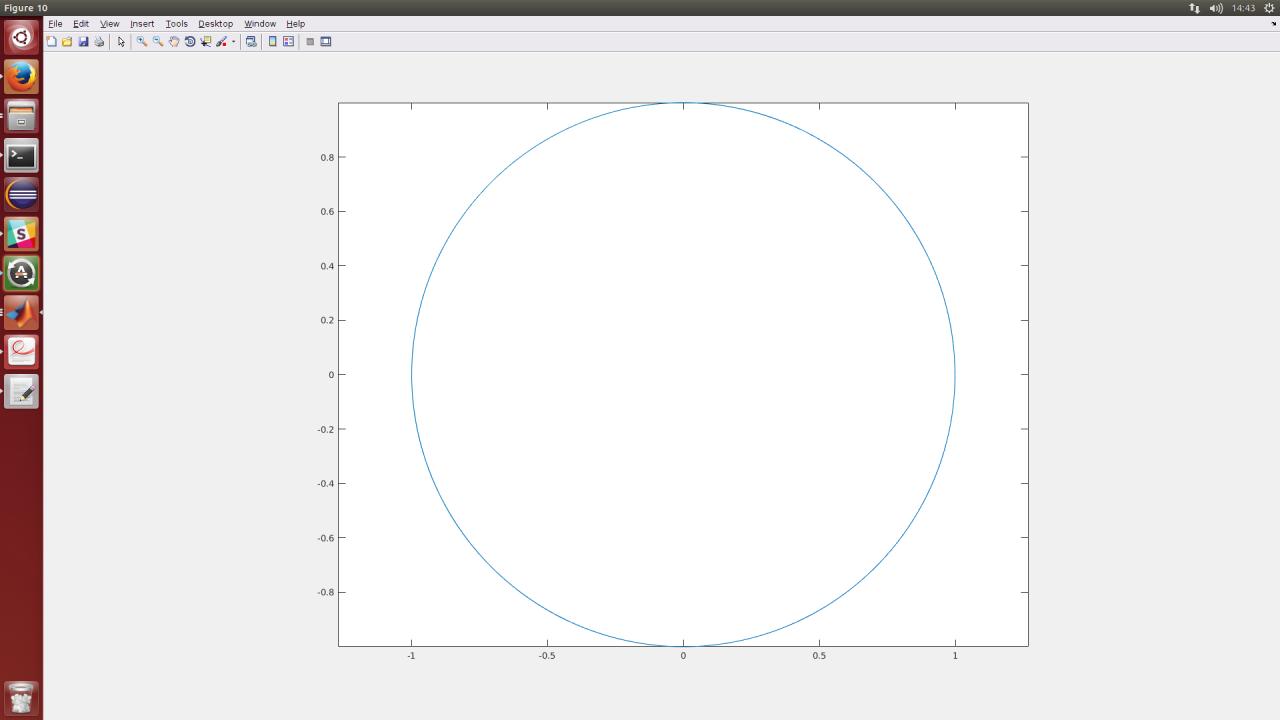Open Software Updater from the dock

point(21,273)
